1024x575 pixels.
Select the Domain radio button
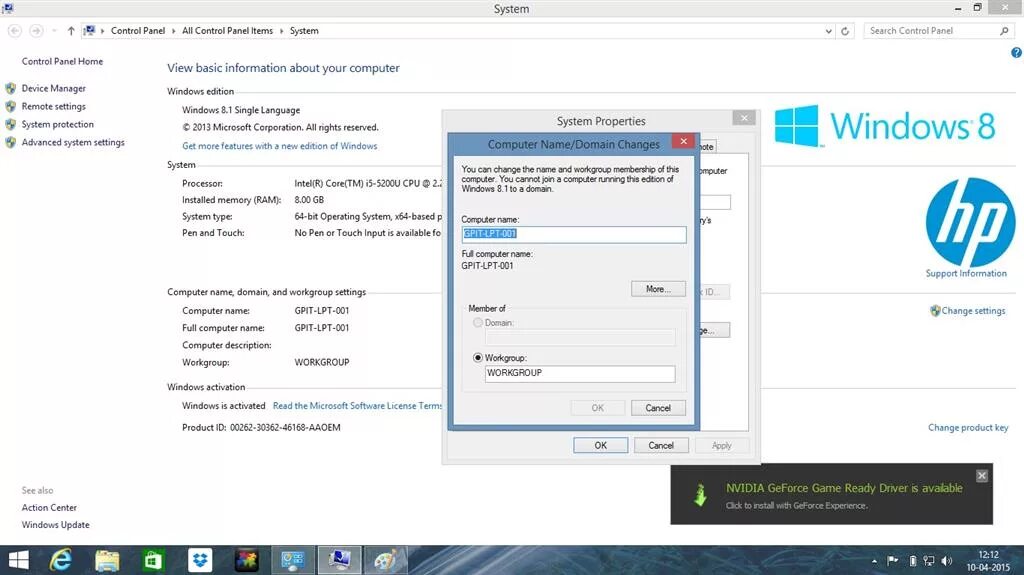(478, 322)
